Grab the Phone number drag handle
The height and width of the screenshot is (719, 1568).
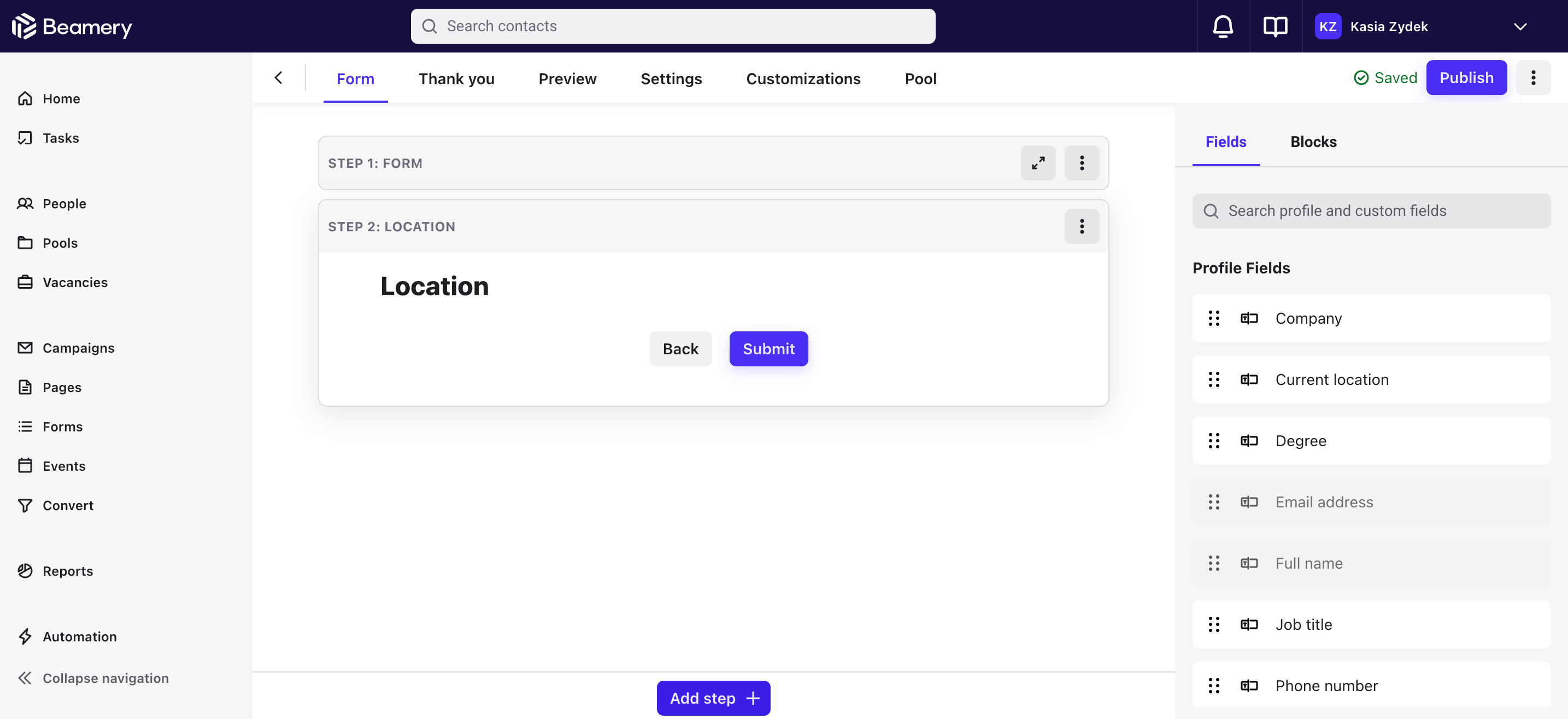tap(1214, 686)
